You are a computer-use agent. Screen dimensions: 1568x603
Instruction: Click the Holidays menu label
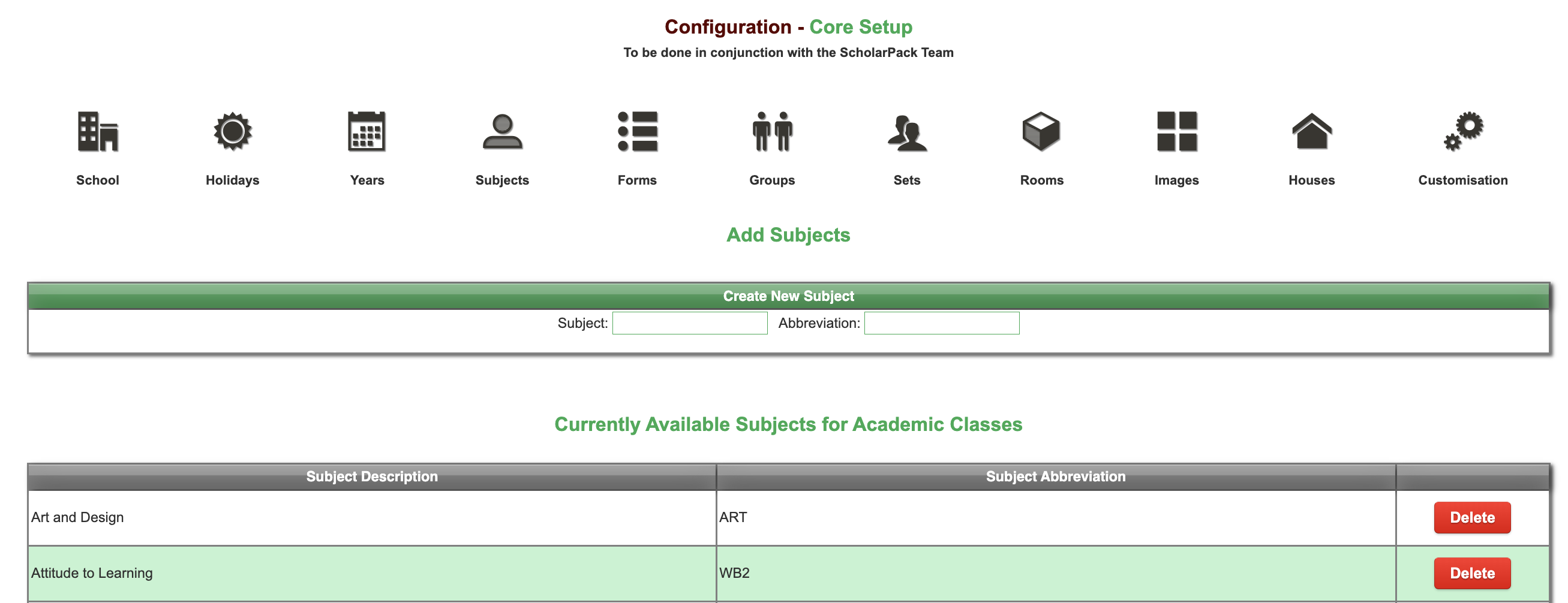coord(233,180)
